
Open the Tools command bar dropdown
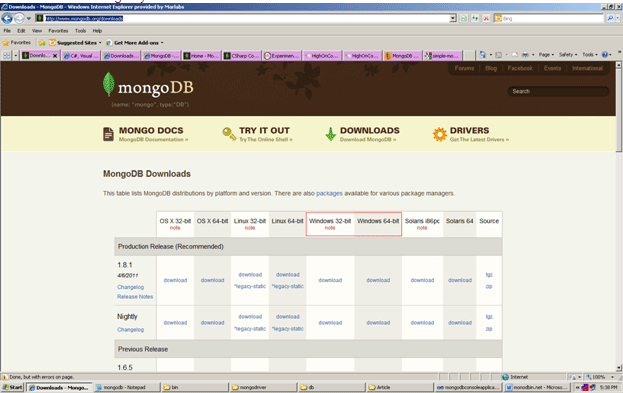(590, 55)
